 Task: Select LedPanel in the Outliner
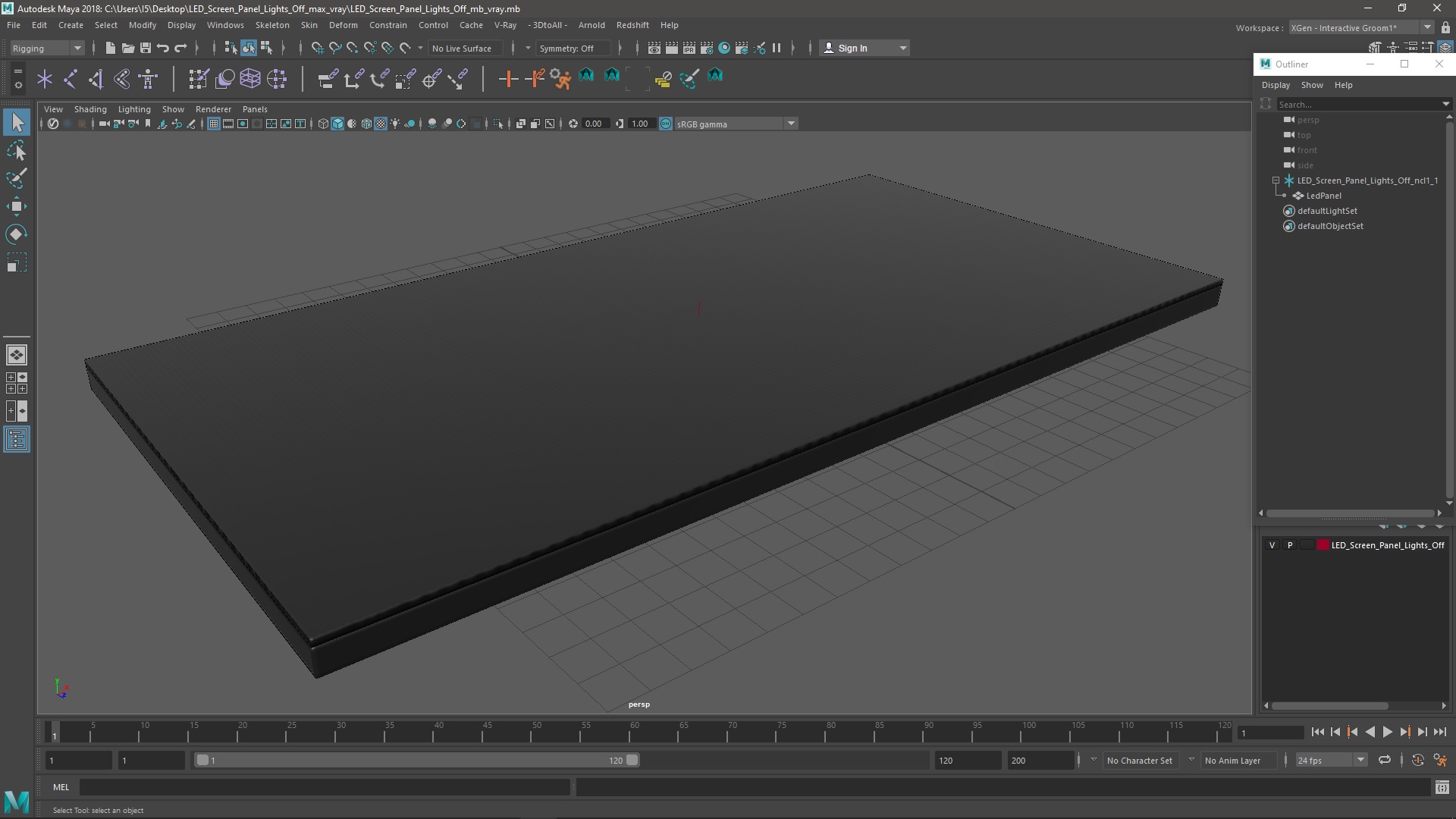(x=1323, y=196)
